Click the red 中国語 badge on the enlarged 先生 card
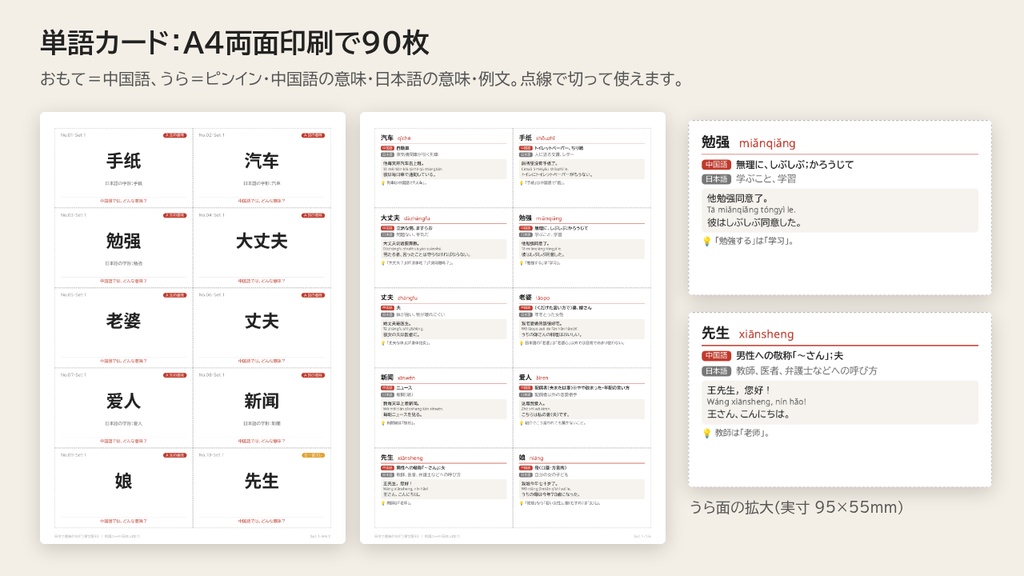Screen dimensions: 1024x576 tap(716, 356)
